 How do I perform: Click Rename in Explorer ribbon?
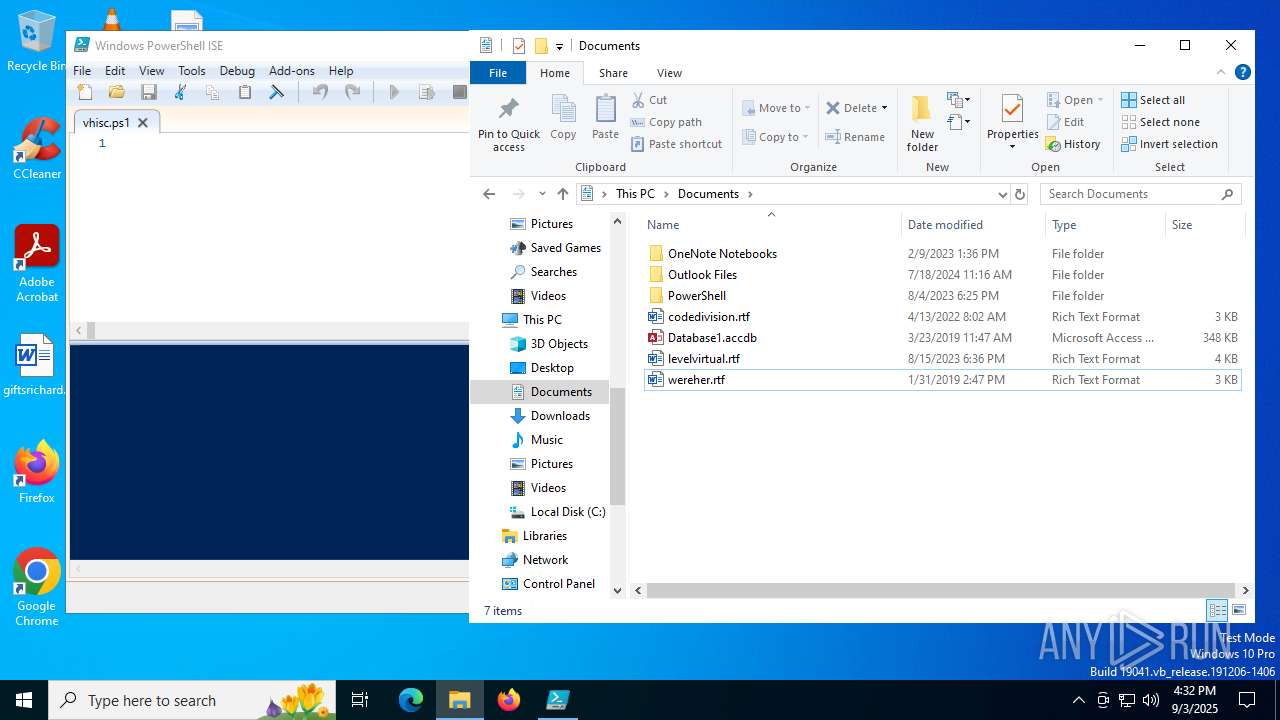(x=855, y=137)
